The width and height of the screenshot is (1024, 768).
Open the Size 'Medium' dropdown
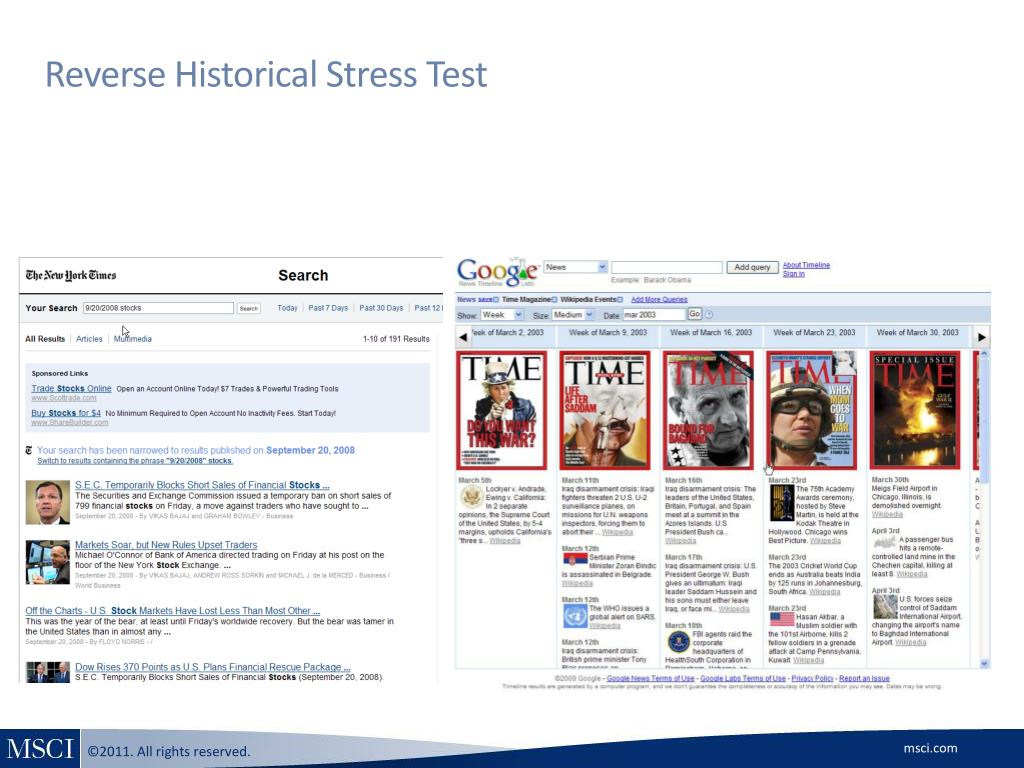(x=573, y=315)
